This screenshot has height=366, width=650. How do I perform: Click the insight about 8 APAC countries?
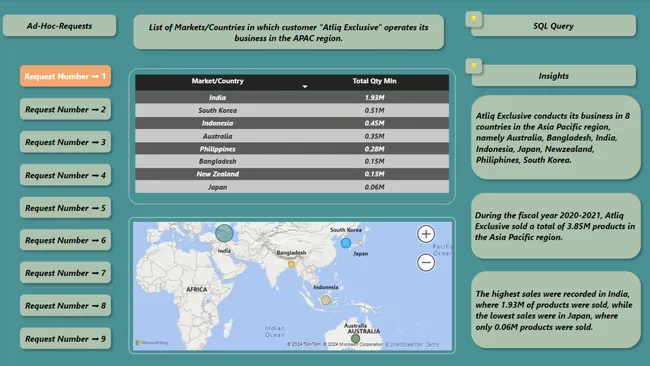[555, 138]
